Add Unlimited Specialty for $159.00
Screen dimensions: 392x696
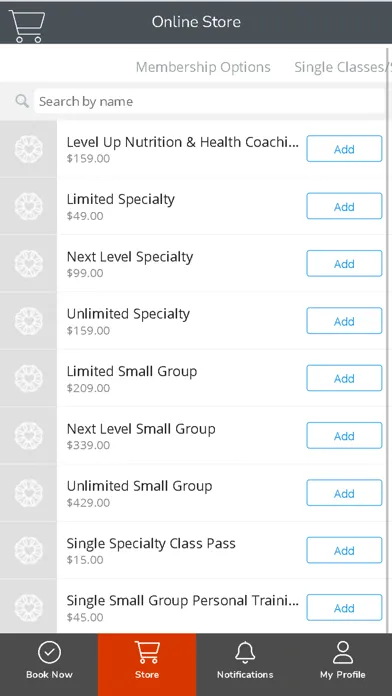click(344, 320)
